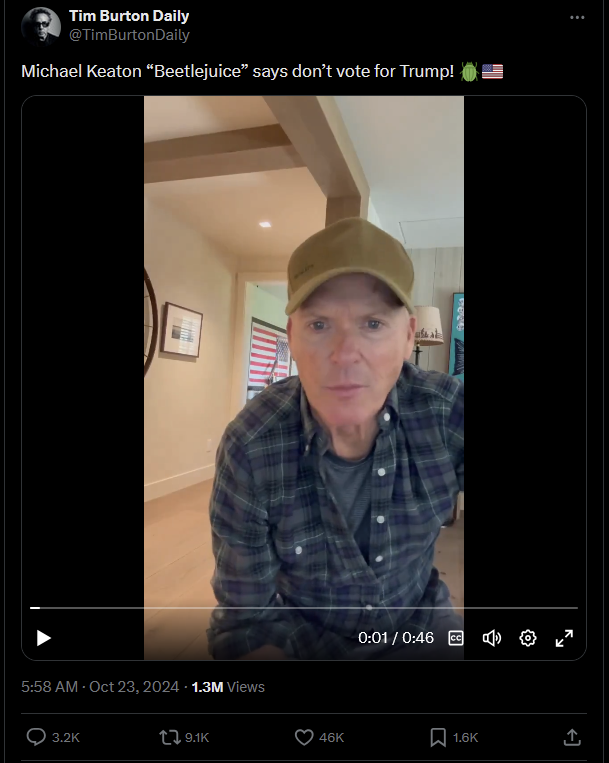Image resolution: width=609 pixels, height=763 pixels.
Task: Play the video
Action: tap(43, 638)
